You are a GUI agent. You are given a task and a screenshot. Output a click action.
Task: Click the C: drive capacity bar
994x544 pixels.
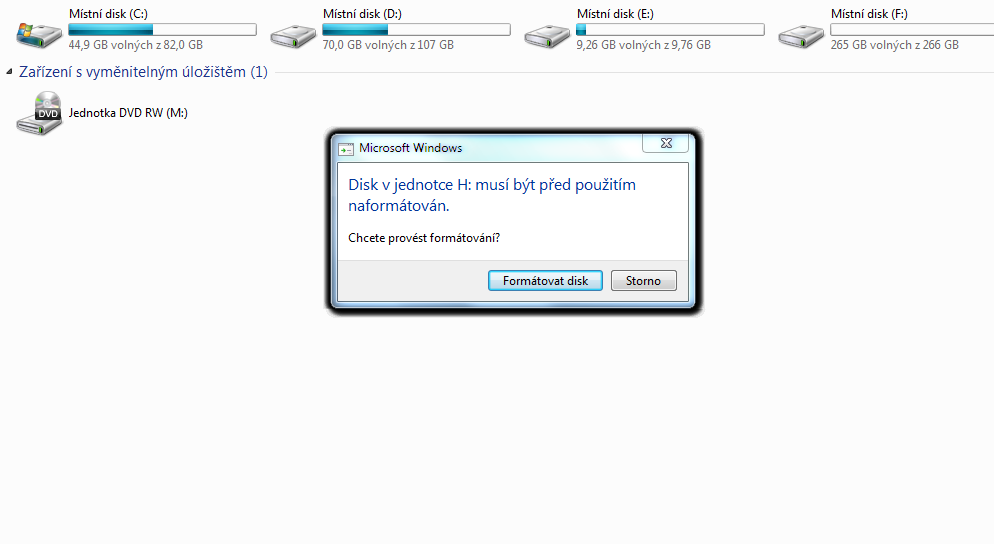(162, 30)
